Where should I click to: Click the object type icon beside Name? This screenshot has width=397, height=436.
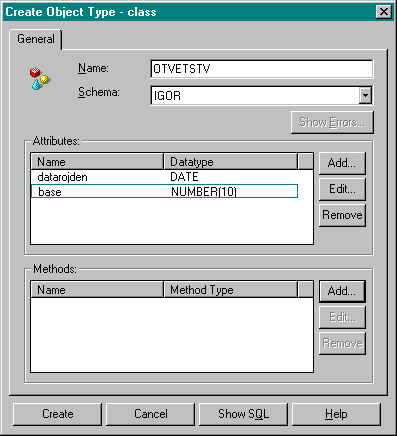[40, 78]
